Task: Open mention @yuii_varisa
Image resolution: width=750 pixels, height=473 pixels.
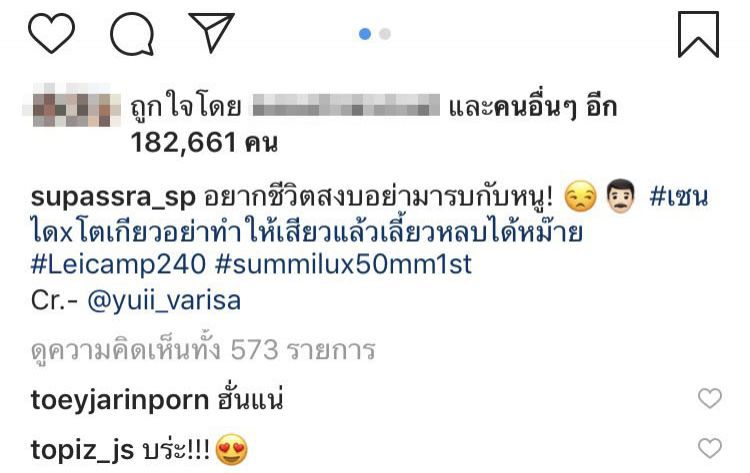Action: tap(164, 301)
